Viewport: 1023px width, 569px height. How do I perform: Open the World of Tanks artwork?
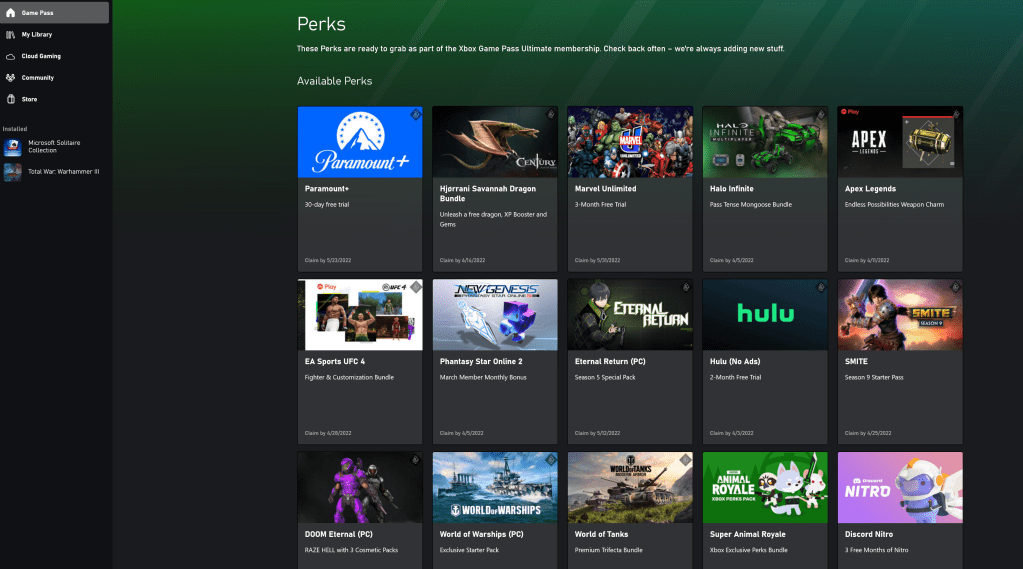(x=630, y=487)
